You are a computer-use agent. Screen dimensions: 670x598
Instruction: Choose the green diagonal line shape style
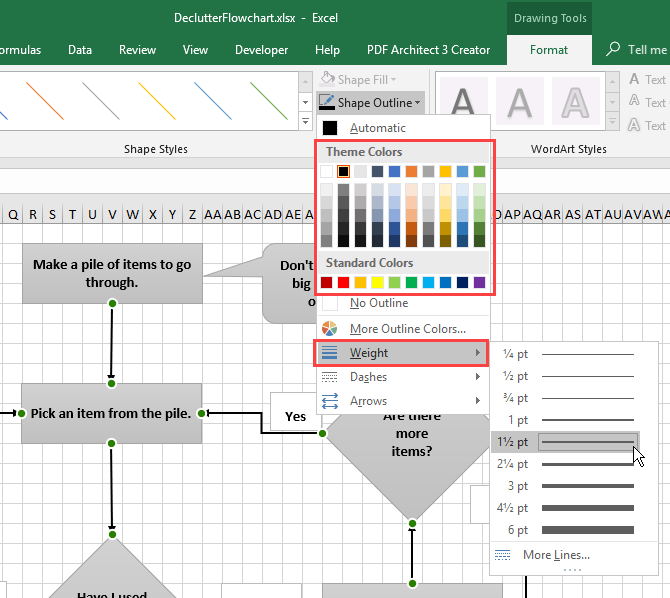(x=268, y=99)
